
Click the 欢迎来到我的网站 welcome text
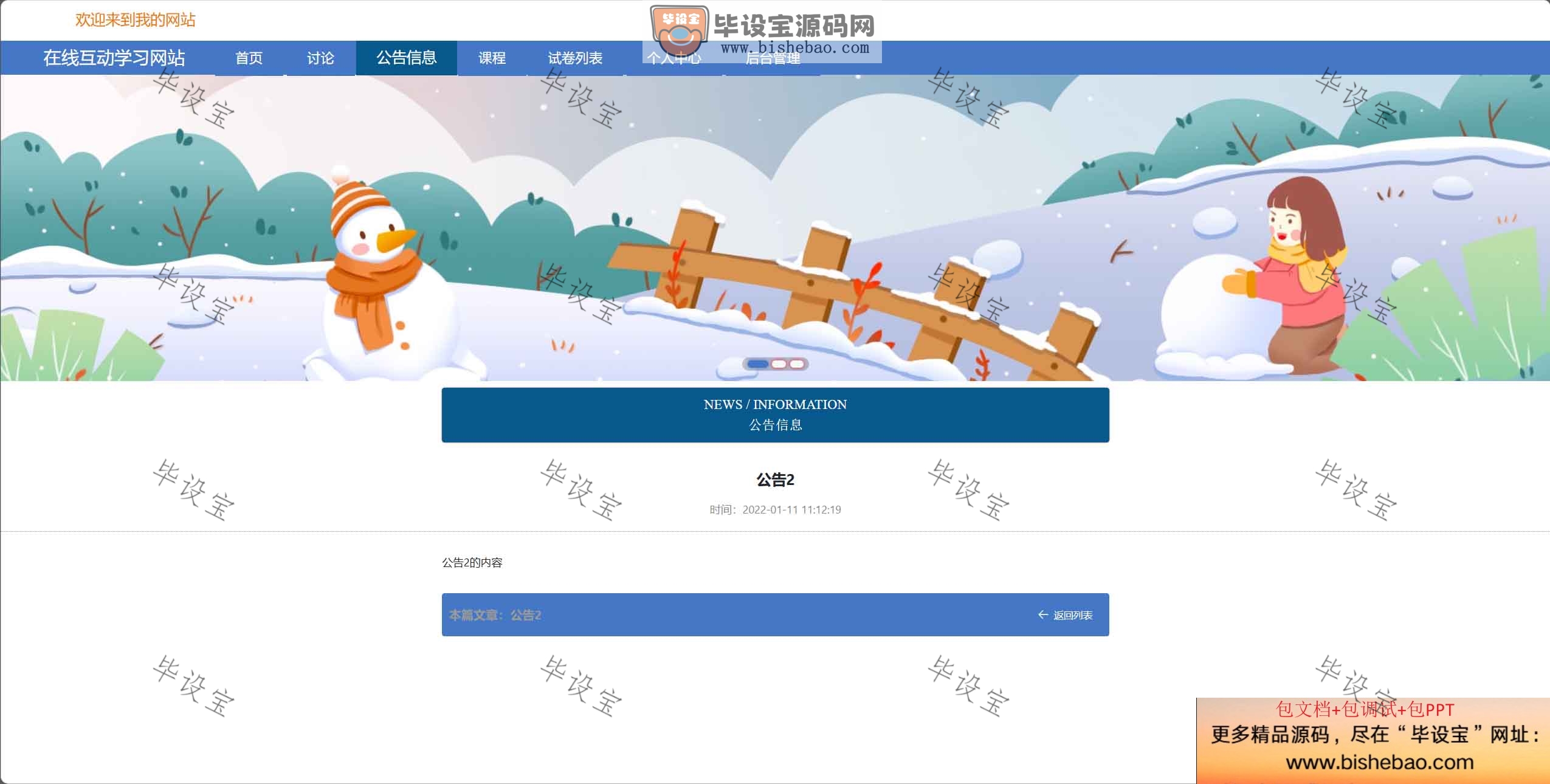point(136,20)
